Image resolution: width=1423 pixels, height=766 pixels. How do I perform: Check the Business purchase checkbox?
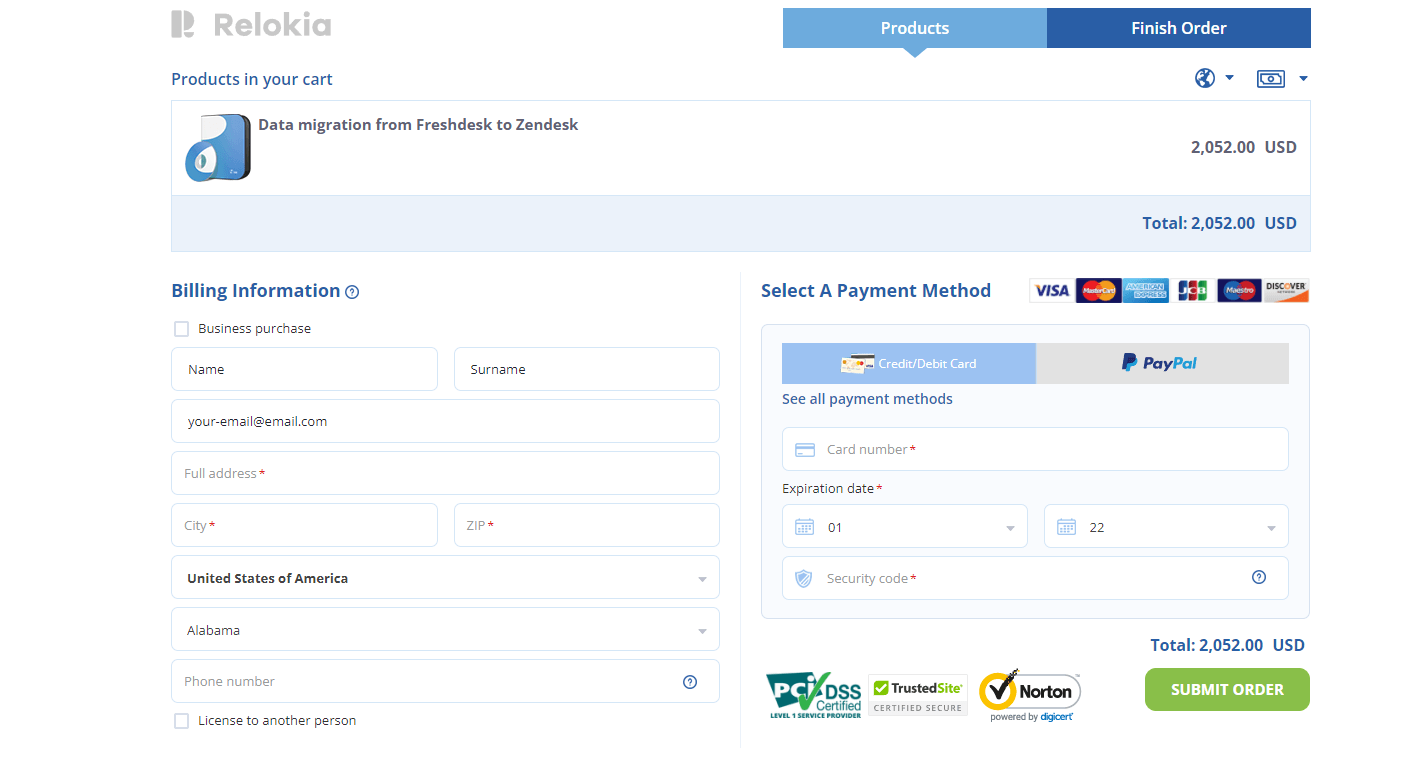pos(181,329)
